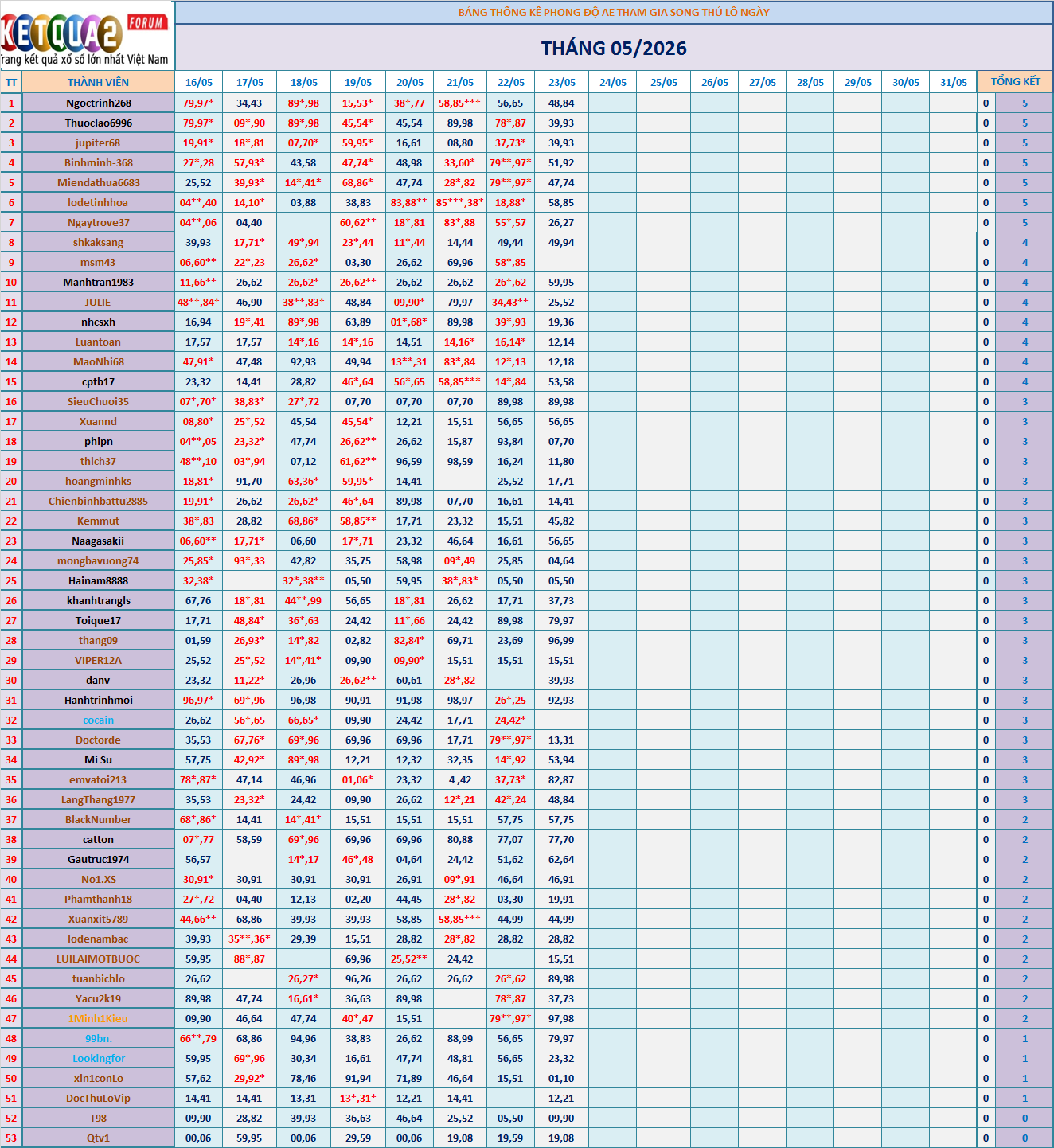The height and width of the screenshot is (1148, 1054).
Task: Select member 99bn. row name
Action: click(98, 1038)
